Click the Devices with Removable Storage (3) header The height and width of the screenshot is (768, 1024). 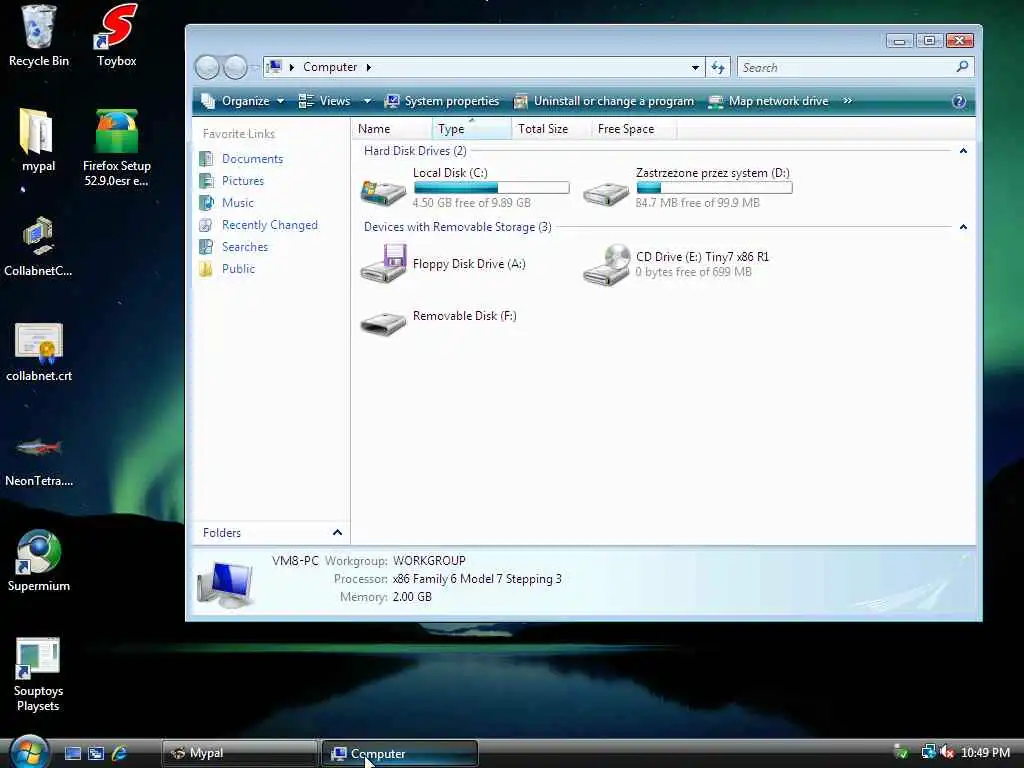coord(457,227)
